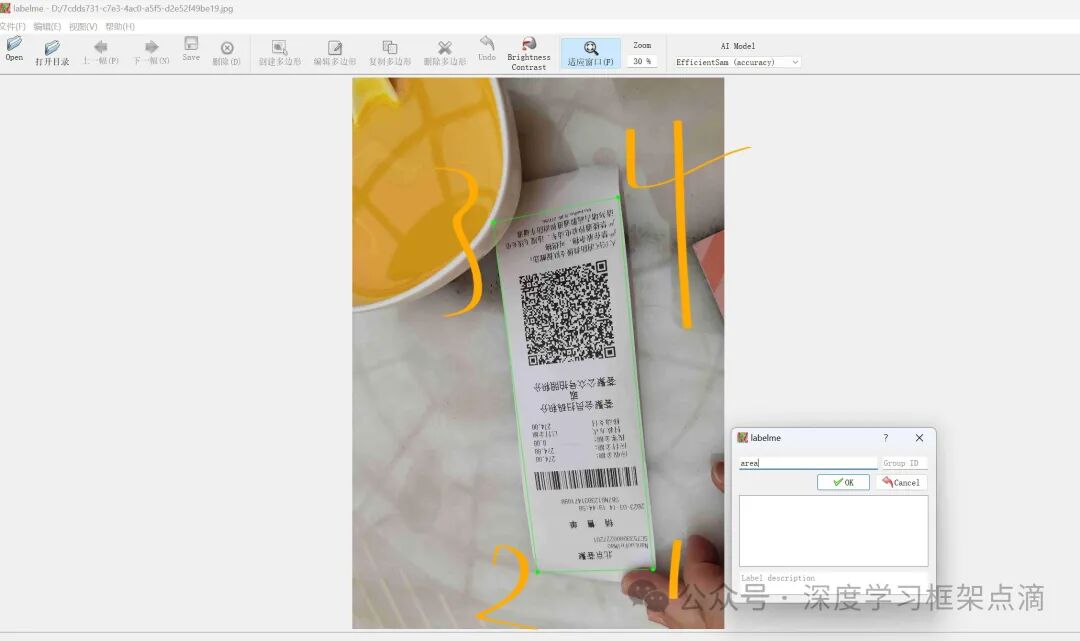The image size is (1080, 641).
Task: Toggle 适应窗口(F) fit window
Action: pos(590,53)
